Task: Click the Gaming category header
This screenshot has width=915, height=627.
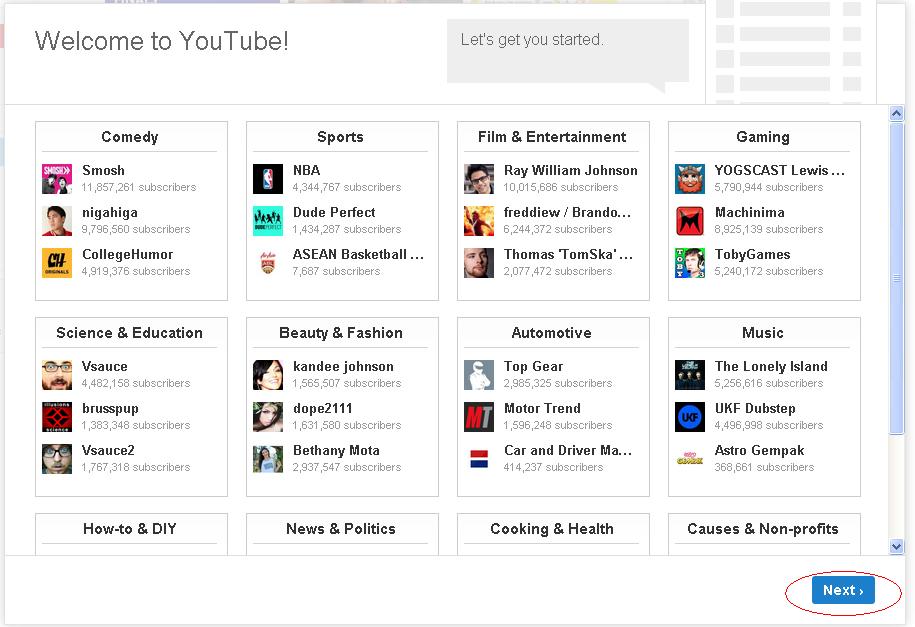Action: tap(763, 136)
